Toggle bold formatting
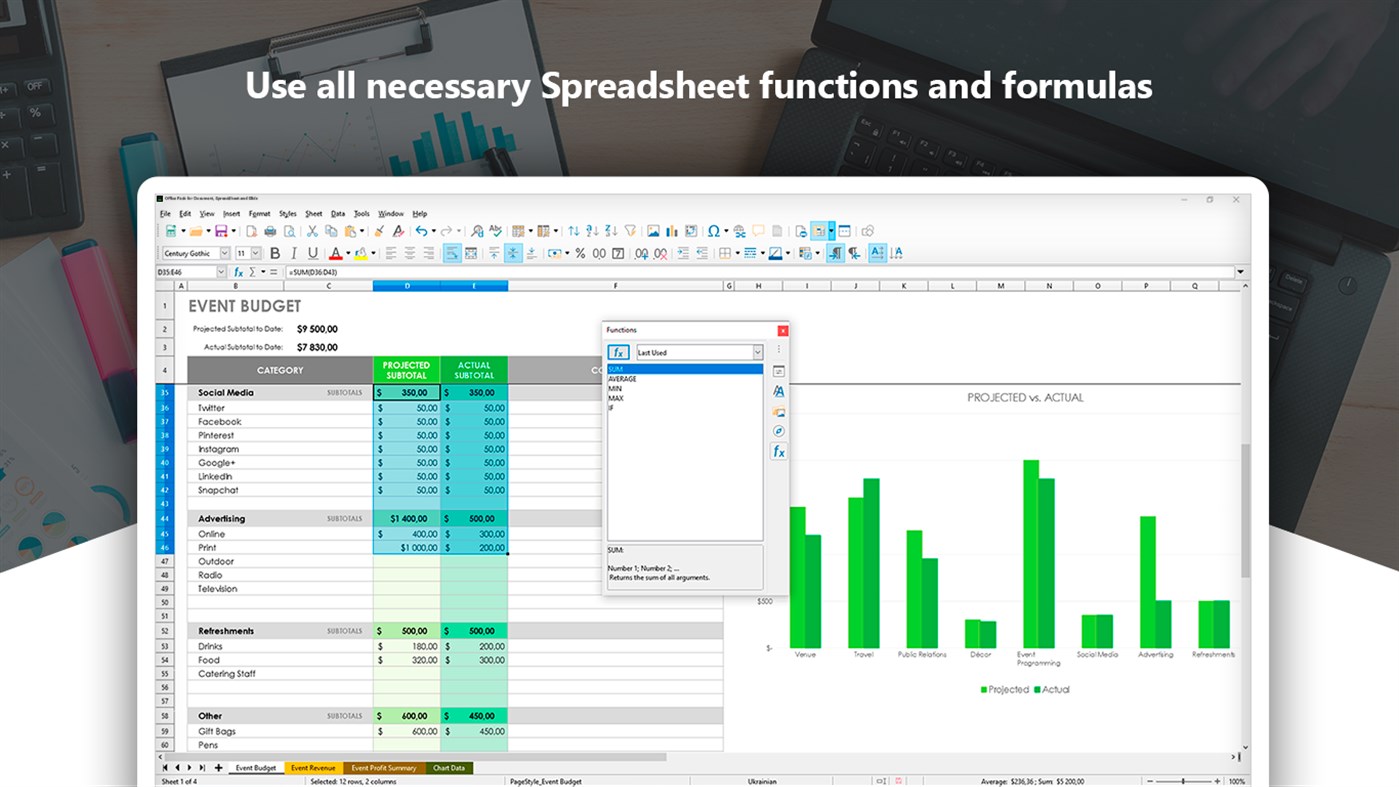Viewport: 1399px width, 787px height. pyautogui.click(x=274, y=252)
